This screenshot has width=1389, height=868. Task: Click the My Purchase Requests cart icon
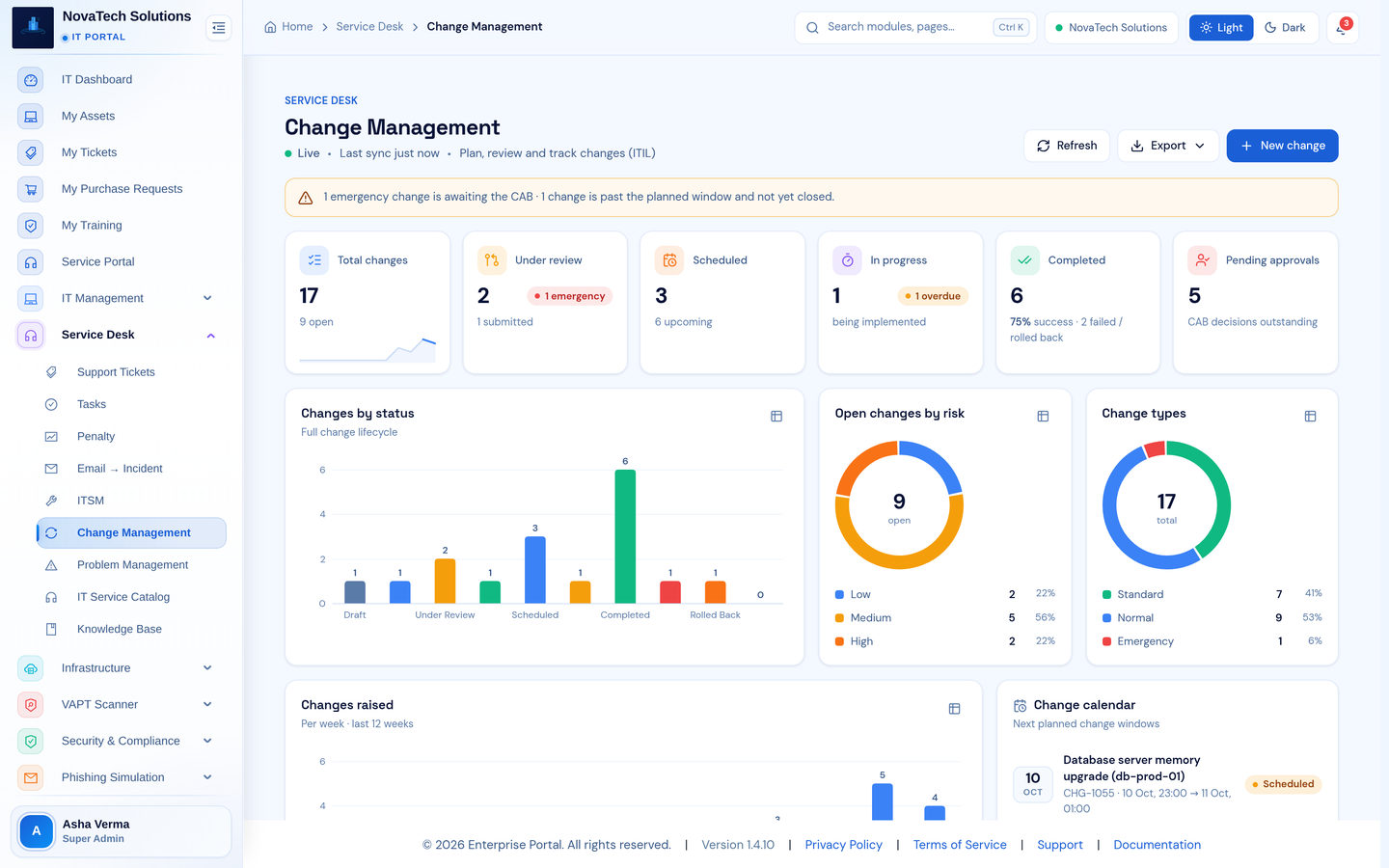click(x=31, y=189)
